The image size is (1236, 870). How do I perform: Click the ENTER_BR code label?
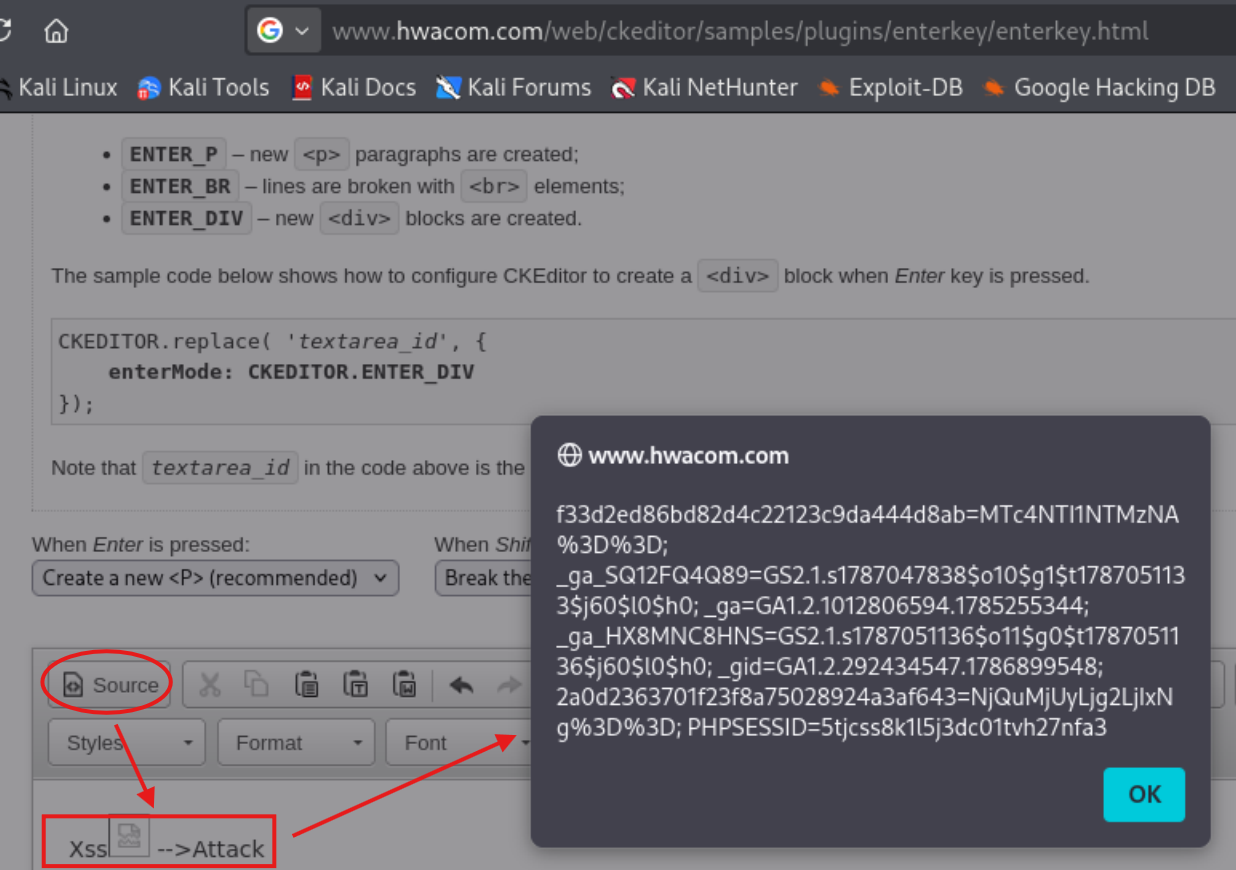pos(180,187)
